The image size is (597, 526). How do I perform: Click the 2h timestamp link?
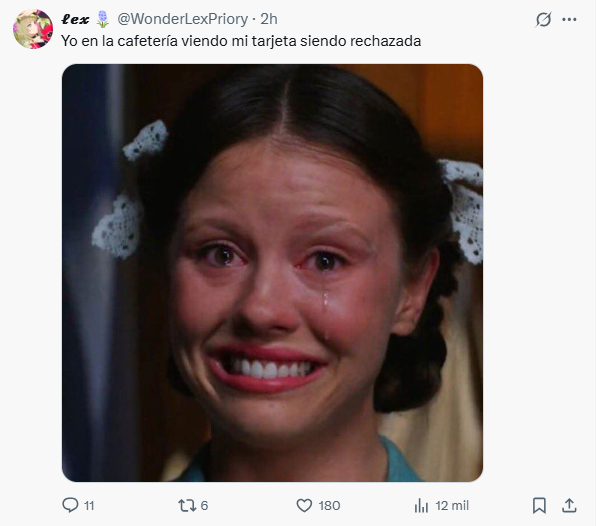point(269,19)
